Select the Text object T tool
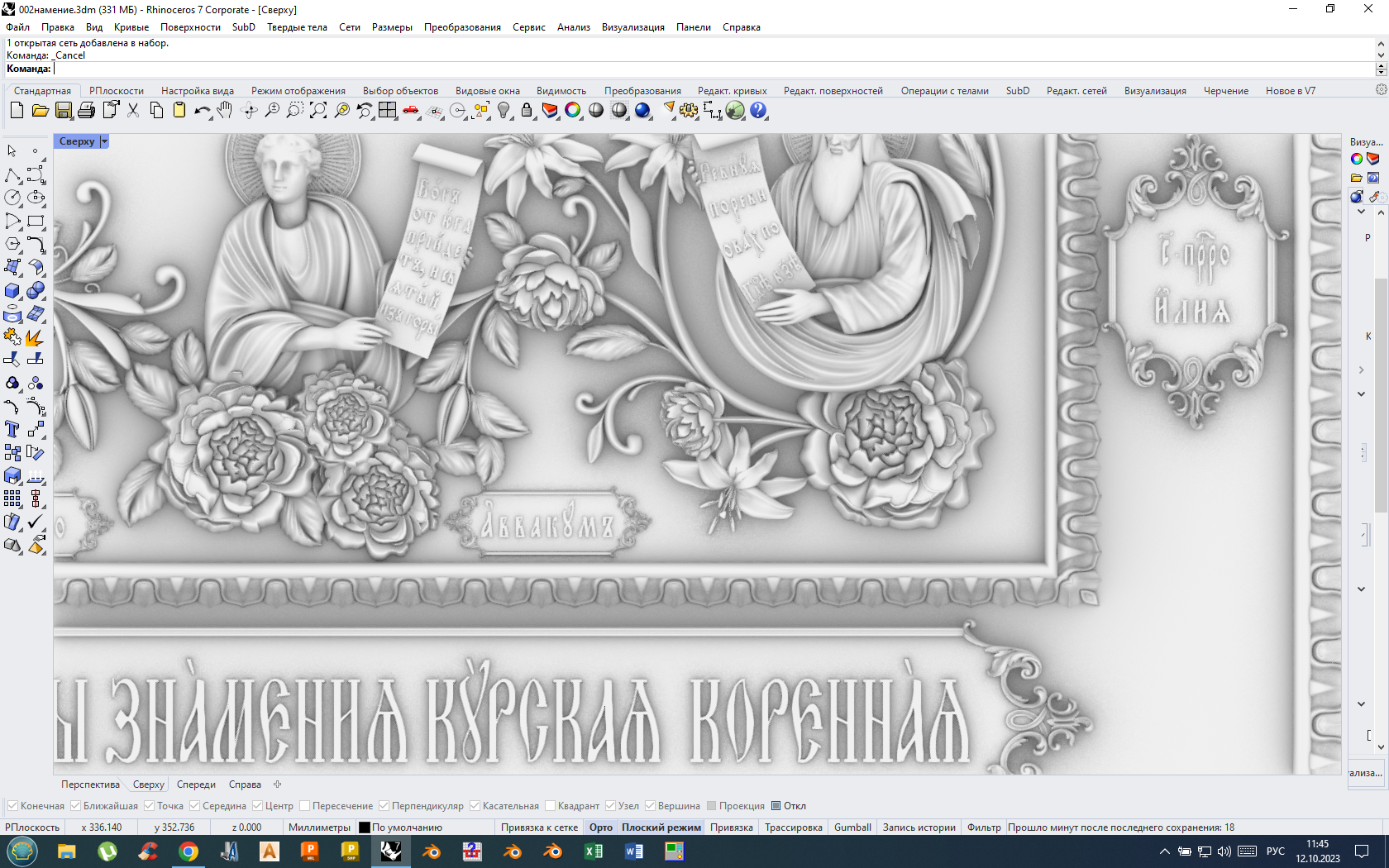Image resolution: width=1389 pixels, height=868 pixels. tap(12, 429)
